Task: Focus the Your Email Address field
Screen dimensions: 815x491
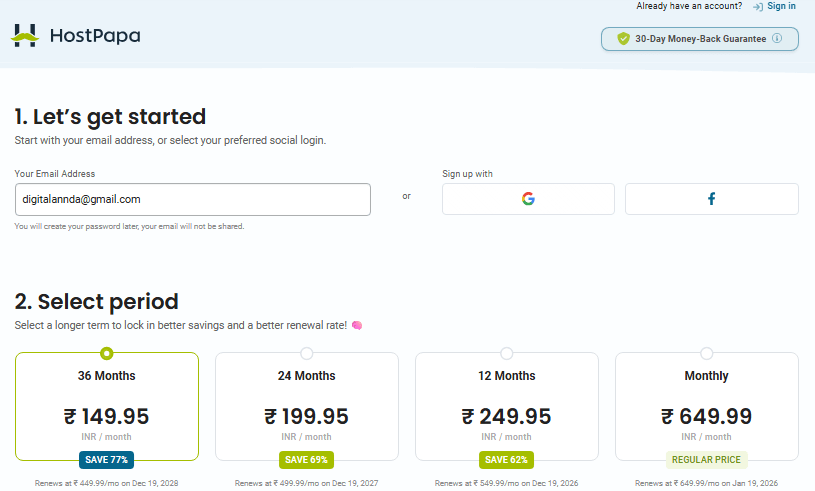Action: click(x=192, y=199)
